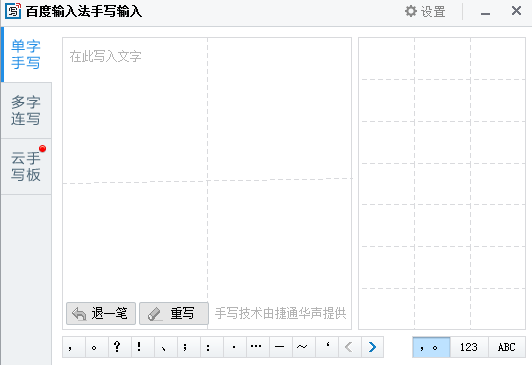Insert the enumeration comma 、

click(166, 347)
